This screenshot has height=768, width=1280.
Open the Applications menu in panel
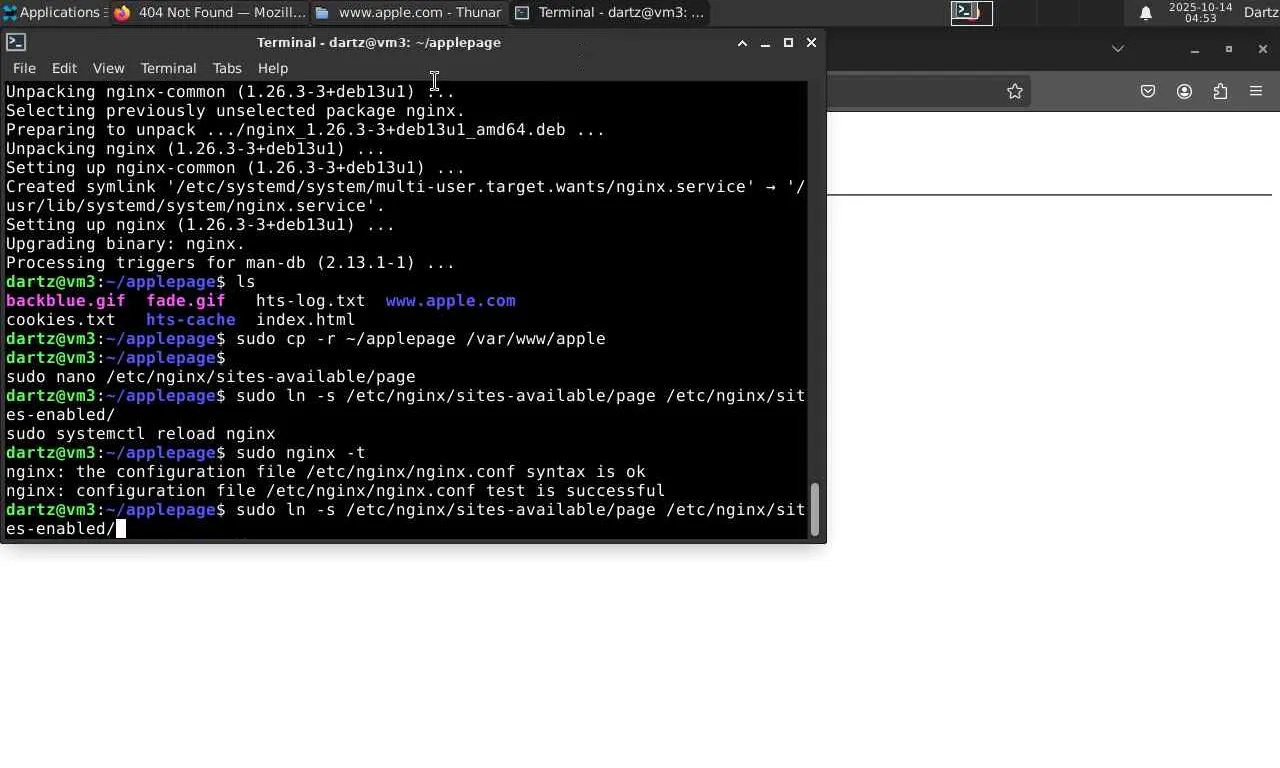[54, 12]
